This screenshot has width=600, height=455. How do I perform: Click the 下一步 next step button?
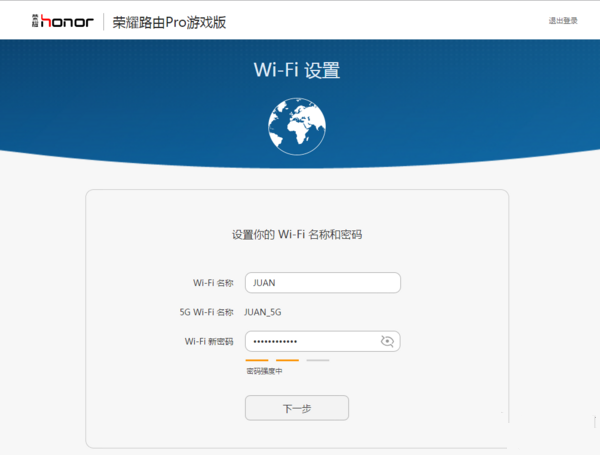(x=296, y=408)
